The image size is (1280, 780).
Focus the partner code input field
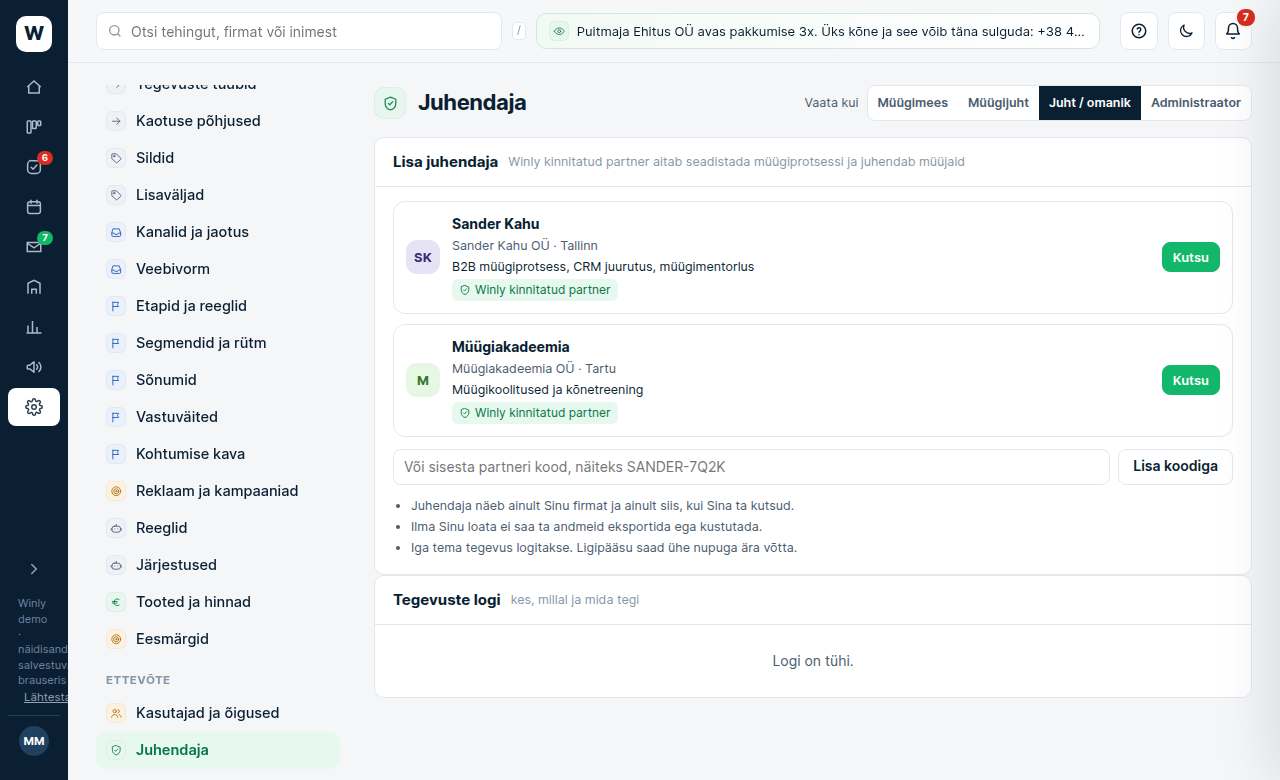tap(752, 467)
